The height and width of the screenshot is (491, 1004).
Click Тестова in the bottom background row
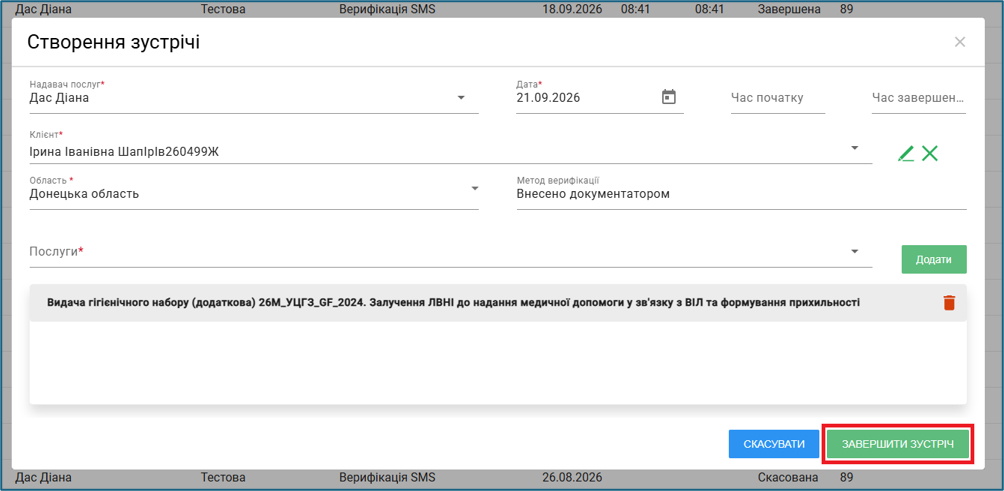coord(223,478)
